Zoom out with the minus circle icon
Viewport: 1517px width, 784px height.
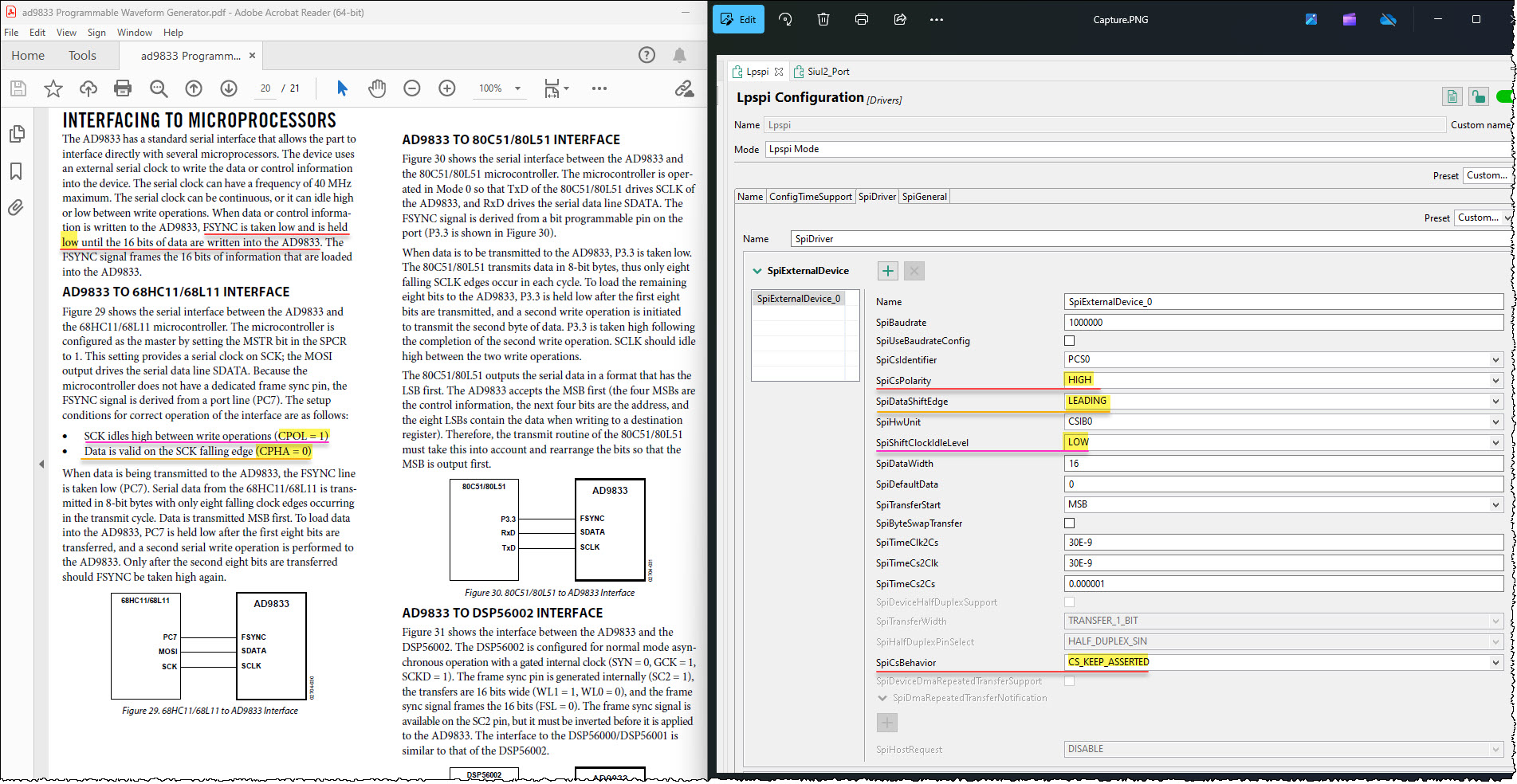click(412, 88)
